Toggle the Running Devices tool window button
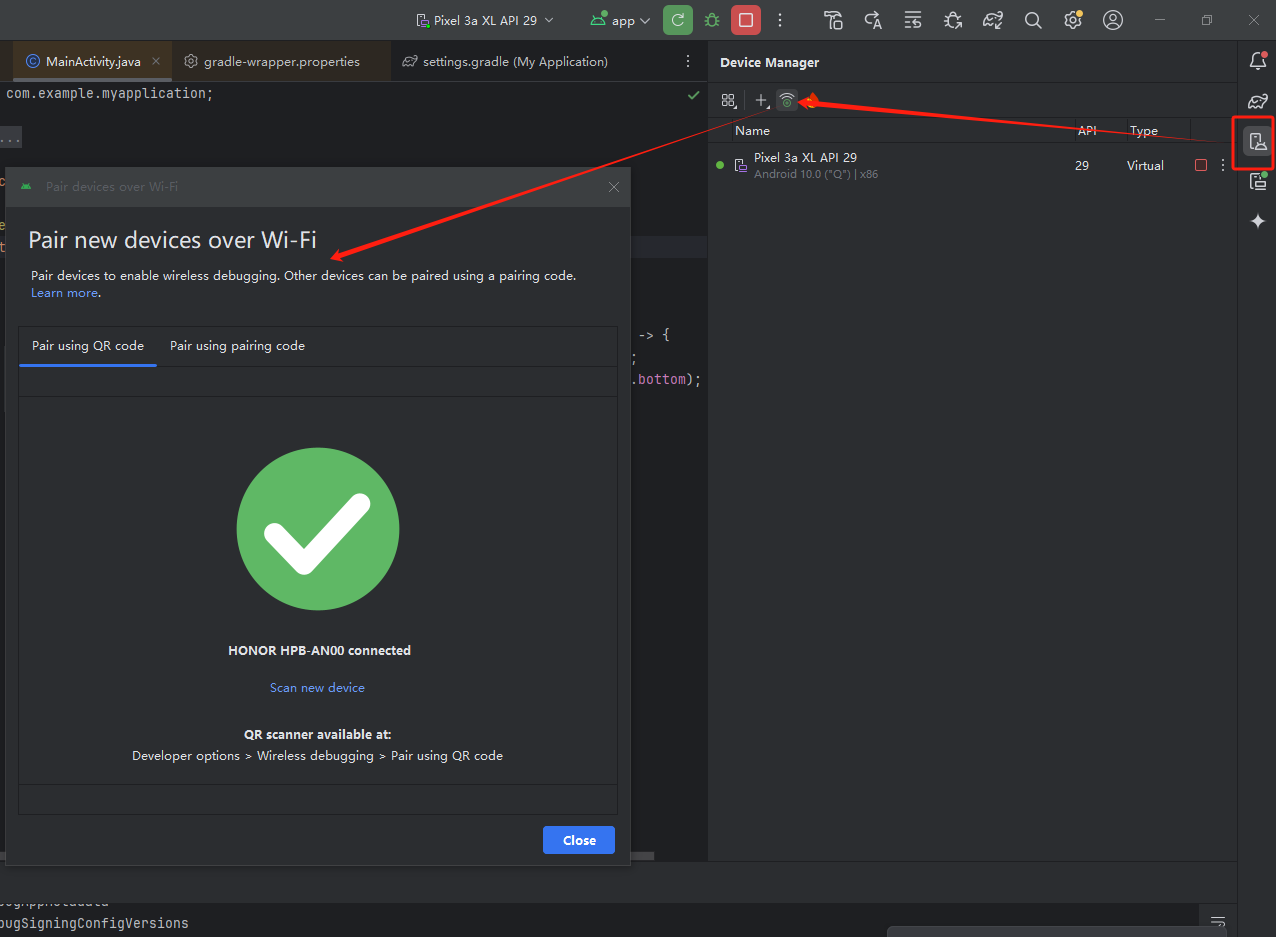 pos(1258,181)
